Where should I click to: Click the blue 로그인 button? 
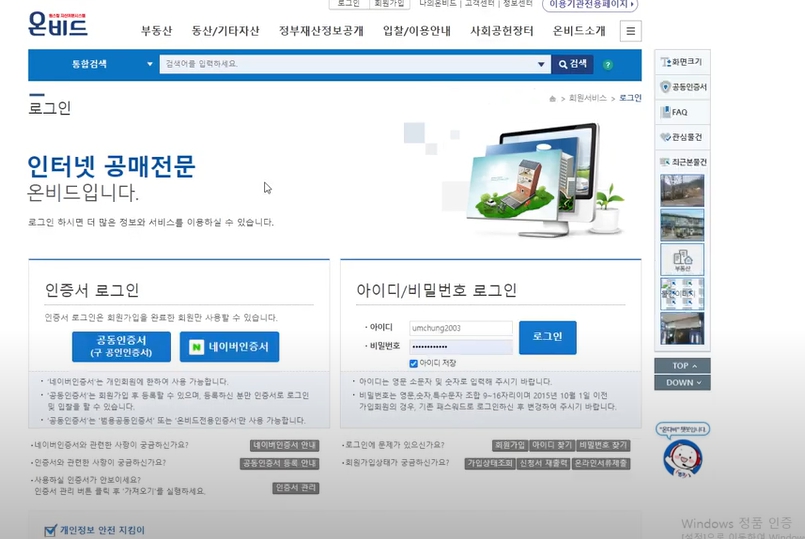(547, 337)
